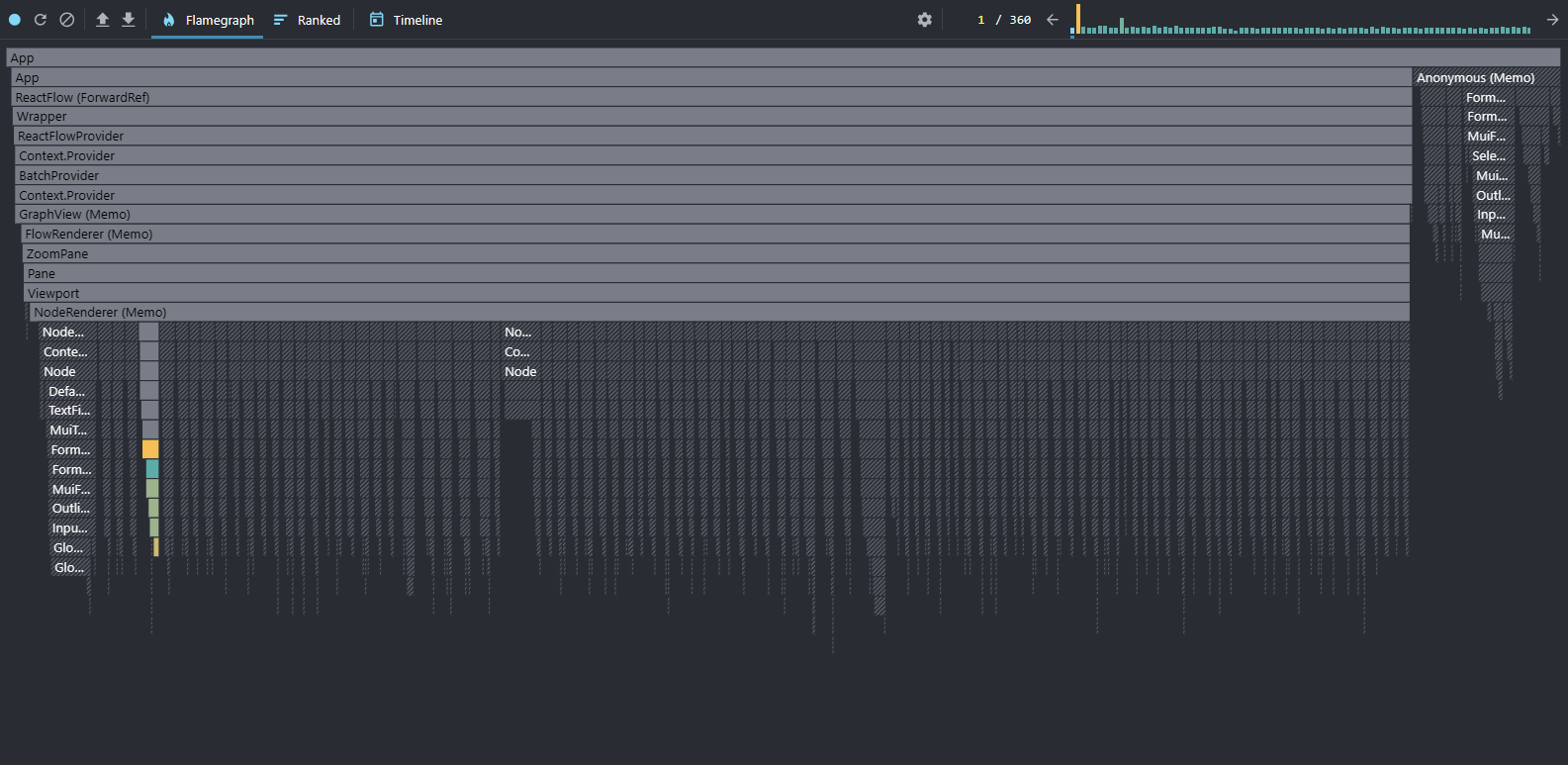Open the Timeline tab

406,20
